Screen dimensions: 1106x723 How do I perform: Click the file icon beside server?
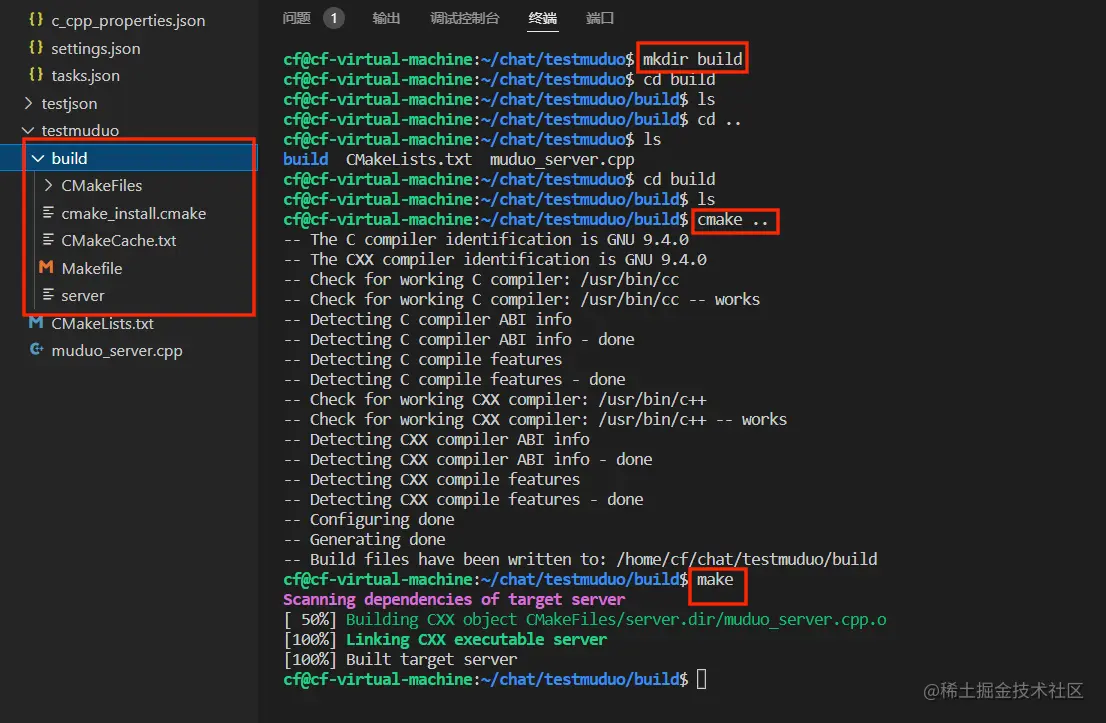click(48, 295)
